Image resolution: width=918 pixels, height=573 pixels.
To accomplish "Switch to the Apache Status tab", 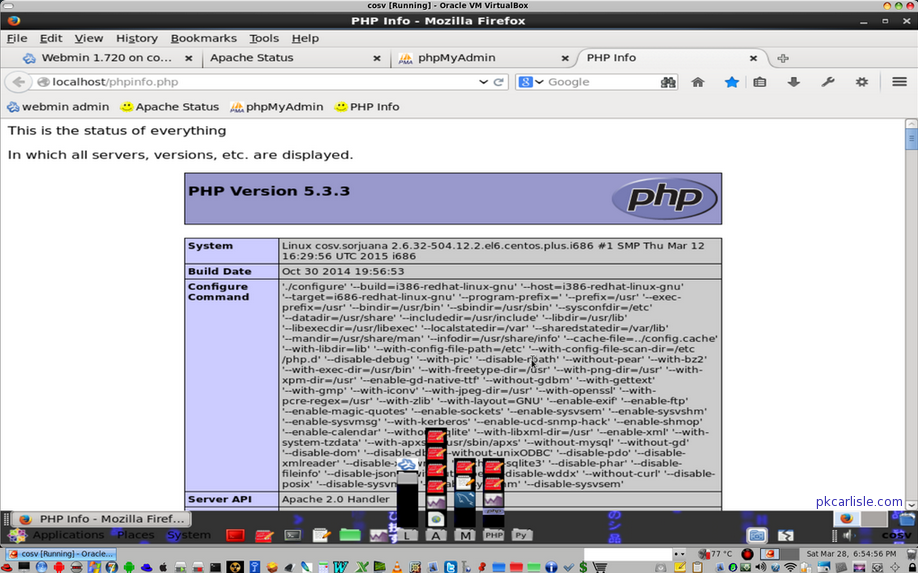I will [x=252, y=58].
